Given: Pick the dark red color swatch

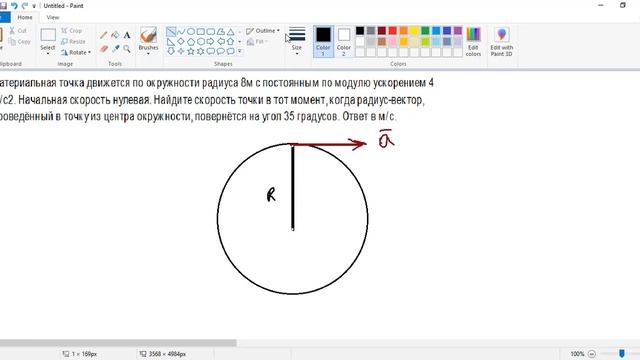Looking at the screenshot, I should click(x=382, y=31).
